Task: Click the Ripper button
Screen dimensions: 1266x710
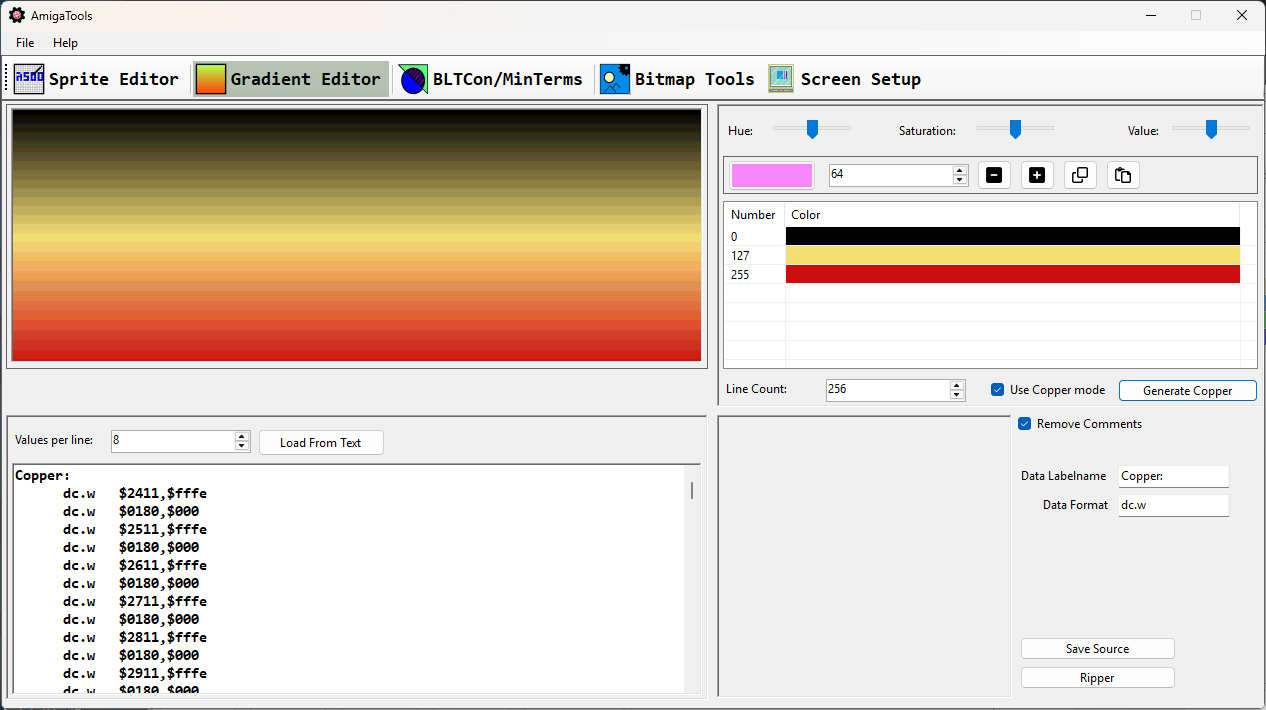Action: tap(1097, 678)
